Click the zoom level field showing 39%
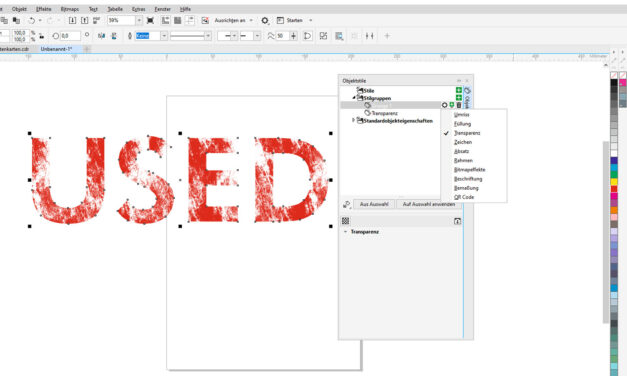627x376 pixels. click(x=122, y=20)
